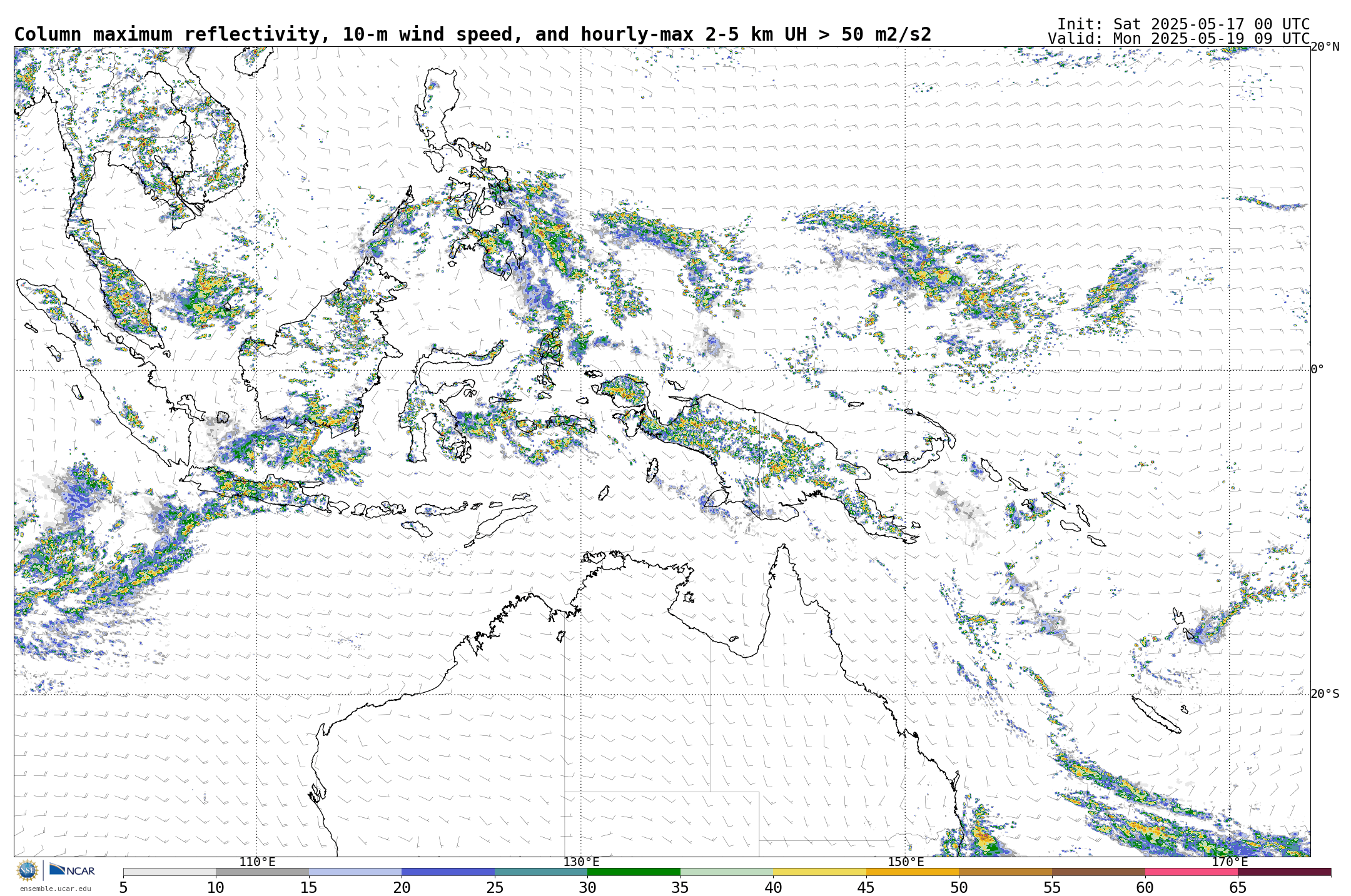Click the 10–15 dBZ gray swatch
Screen dimensions: 1351x896
point(262,872)
